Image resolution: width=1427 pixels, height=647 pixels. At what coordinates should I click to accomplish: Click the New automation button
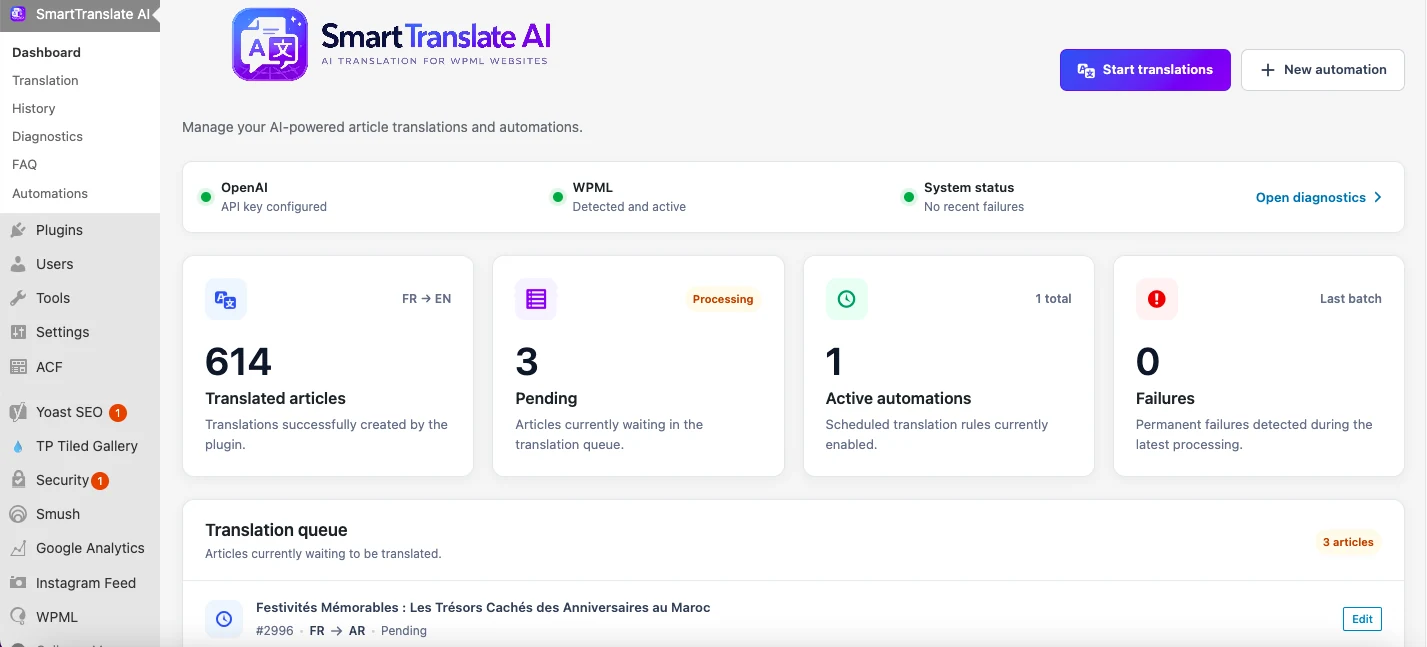pyautogui.click(x=1323, y=70)
